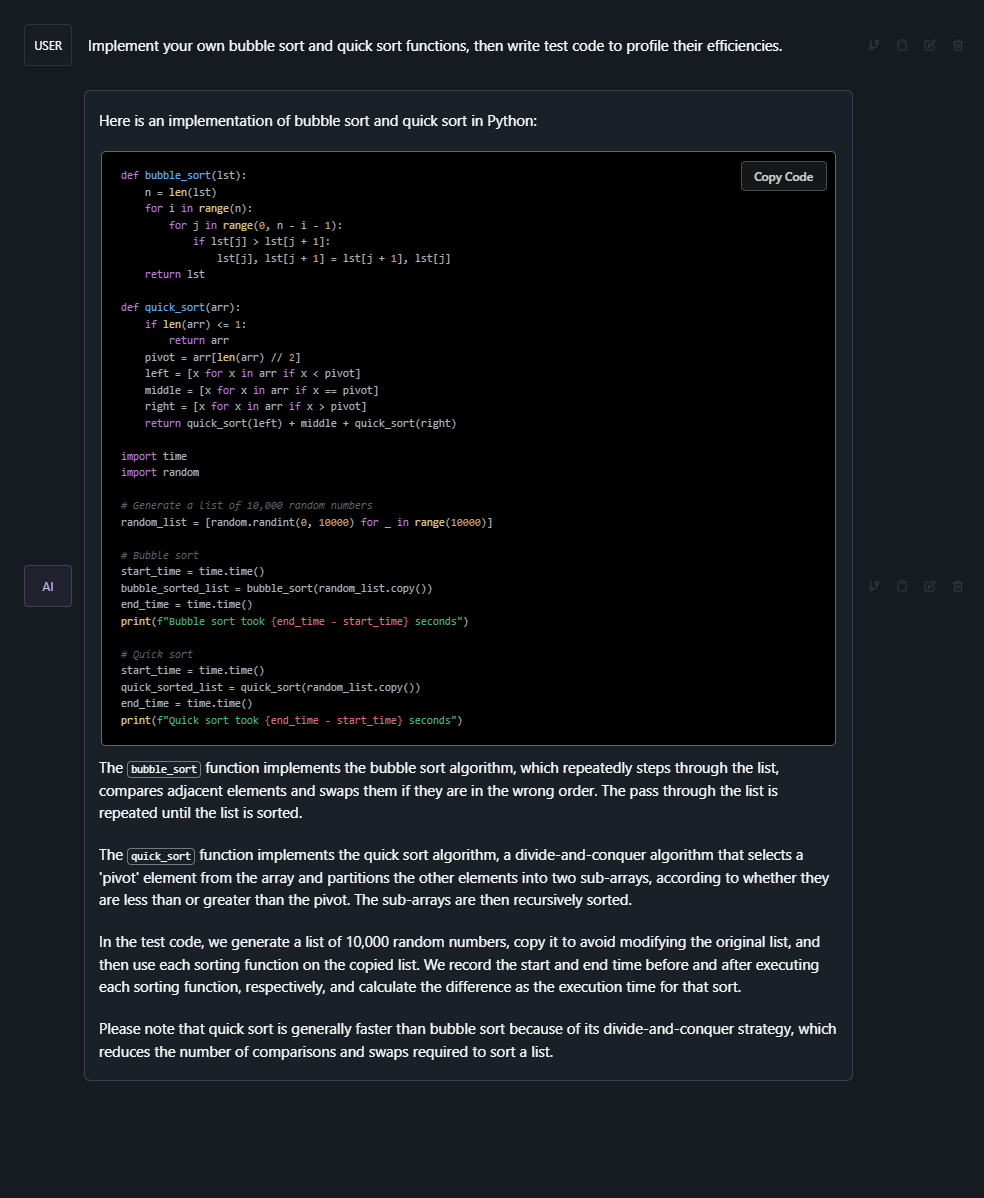Edit the user message with pencil icon
Image resolution: width=984 pixels, height=1198 pixels.
point(930,45)
